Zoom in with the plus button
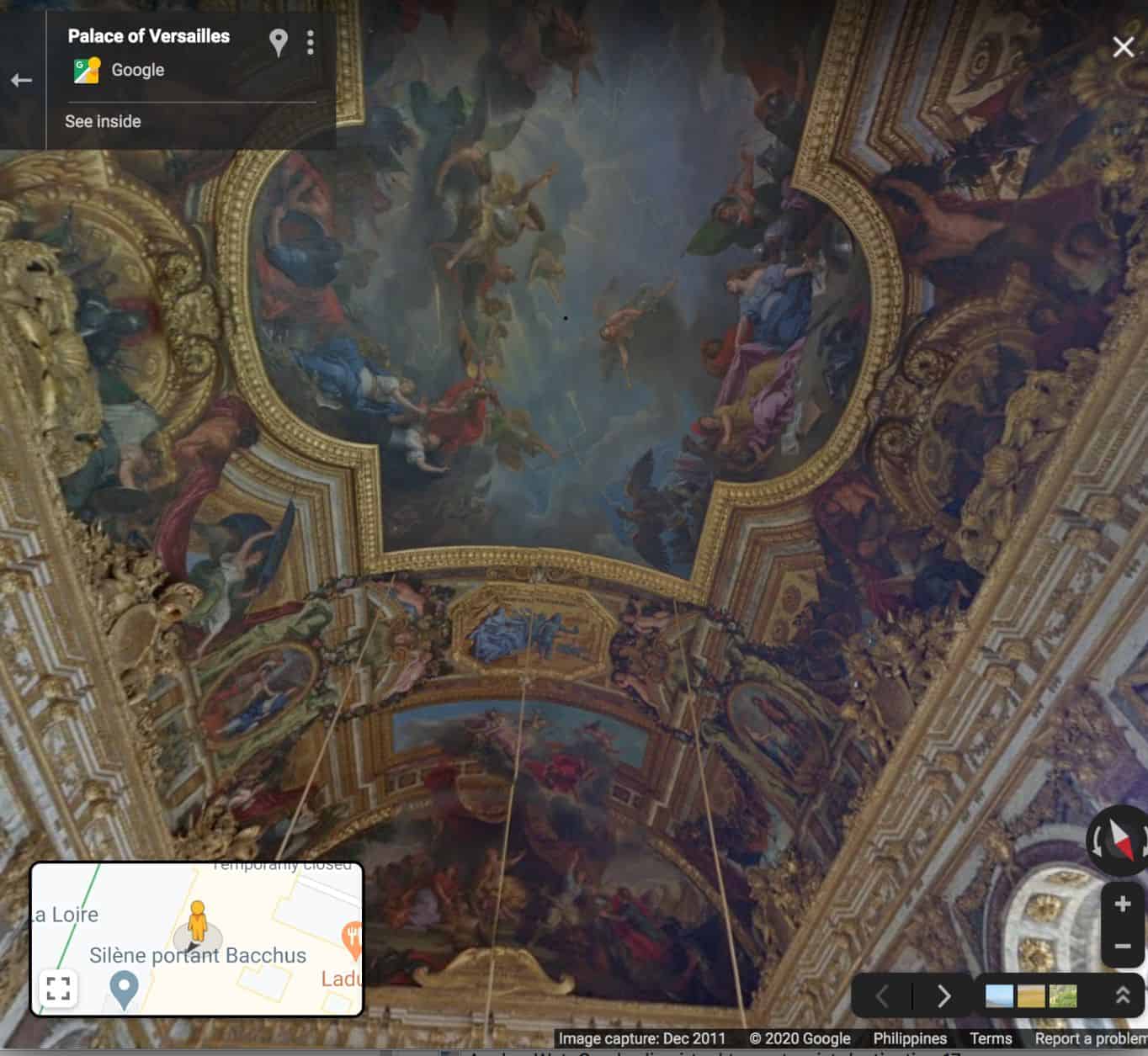The width and height of the screenshot is (1148, 1056). point(1123,905)
